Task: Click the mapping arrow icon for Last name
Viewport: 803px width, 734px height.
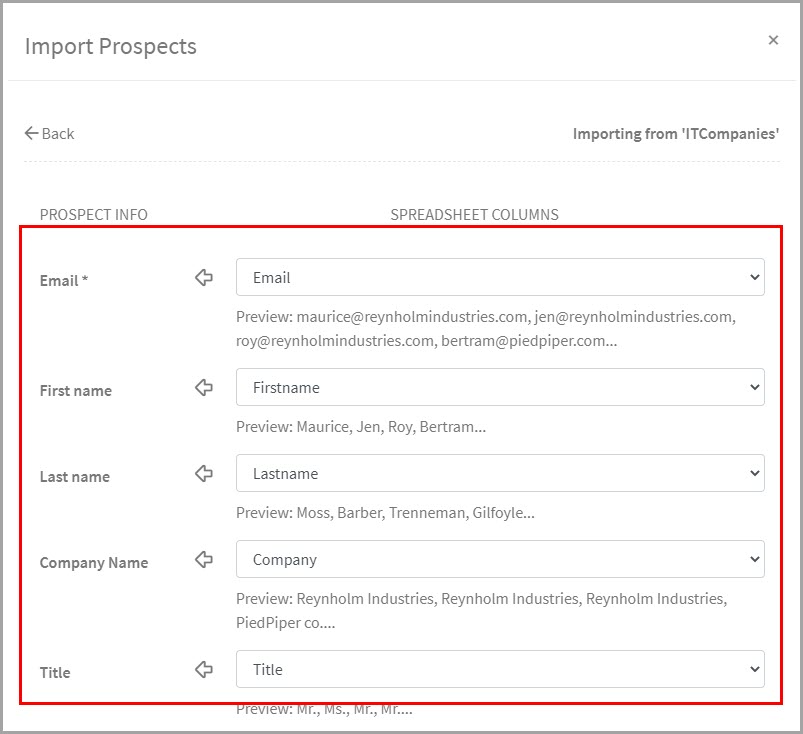Action: [x=204, y=474]
